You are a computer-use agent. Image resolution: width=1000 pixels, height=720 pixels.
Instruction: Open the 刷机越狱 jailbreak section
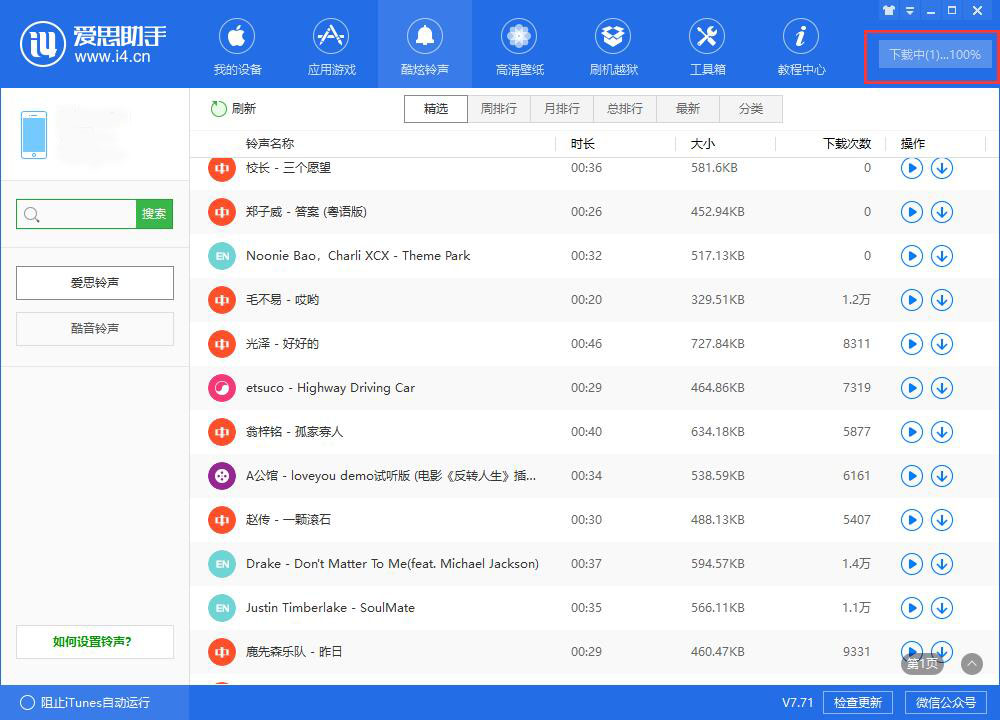tap(613, 43)
